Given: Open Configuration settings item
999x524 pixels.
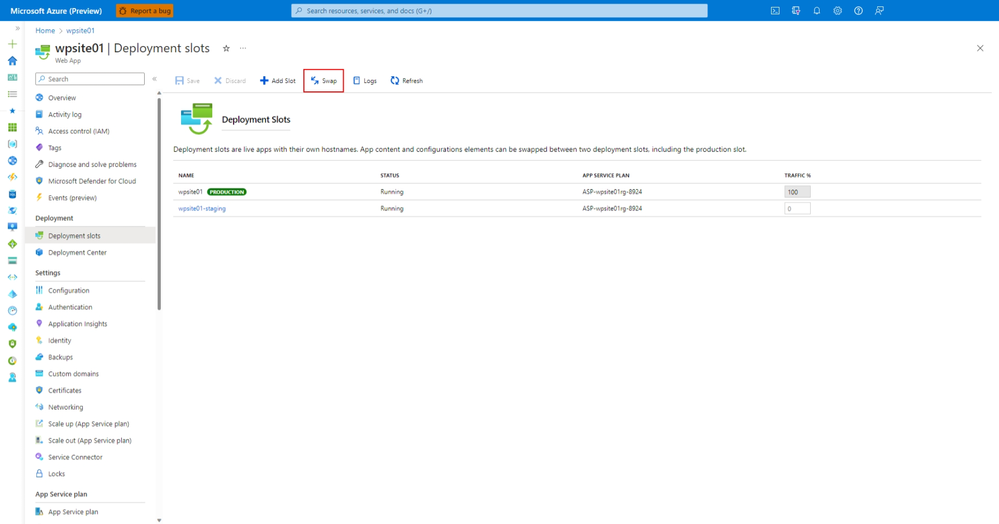Looking at the screenshot, I should 68,291.
